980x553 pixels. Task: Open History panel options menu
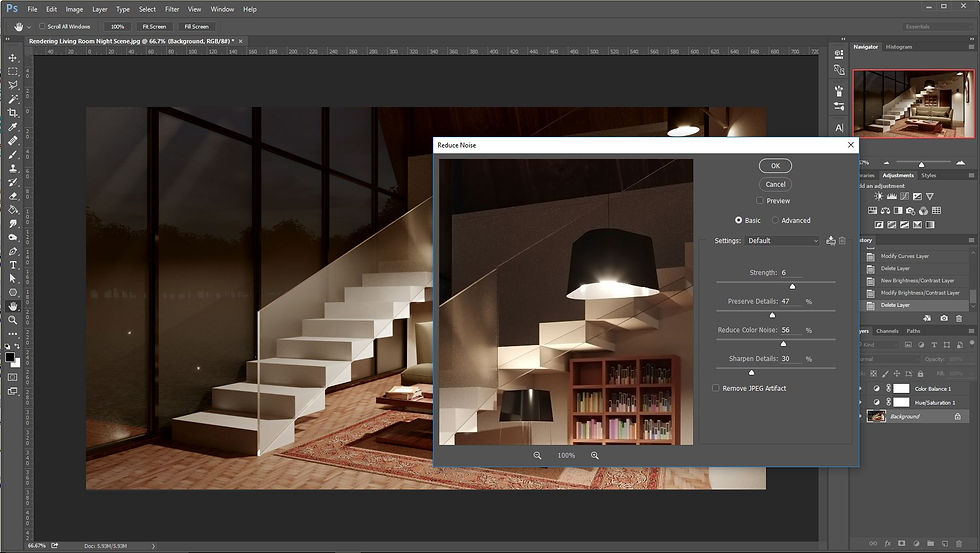coord(971,240)
